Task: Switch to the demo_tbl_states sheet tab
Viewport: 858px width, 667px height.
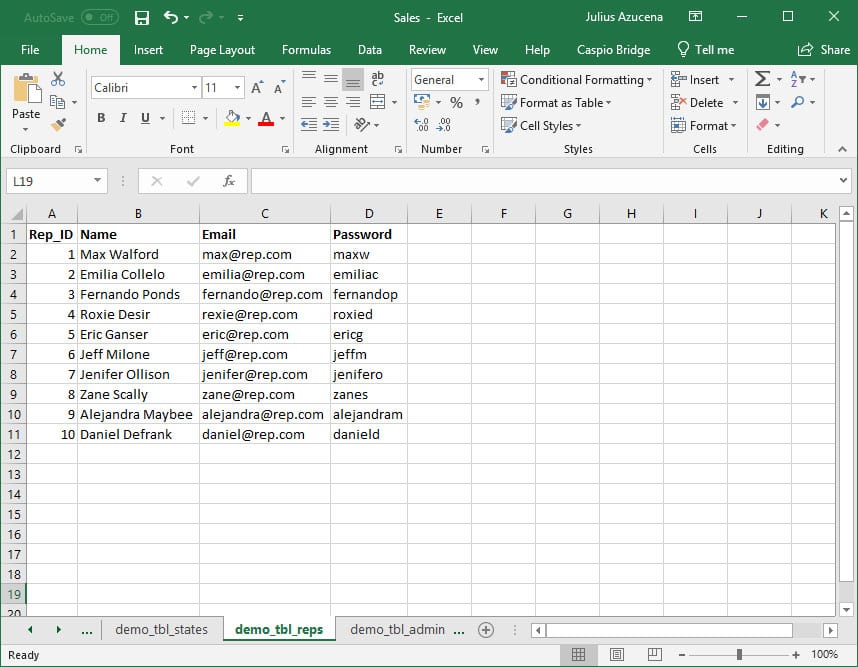Action: click(x=161, y=630)
